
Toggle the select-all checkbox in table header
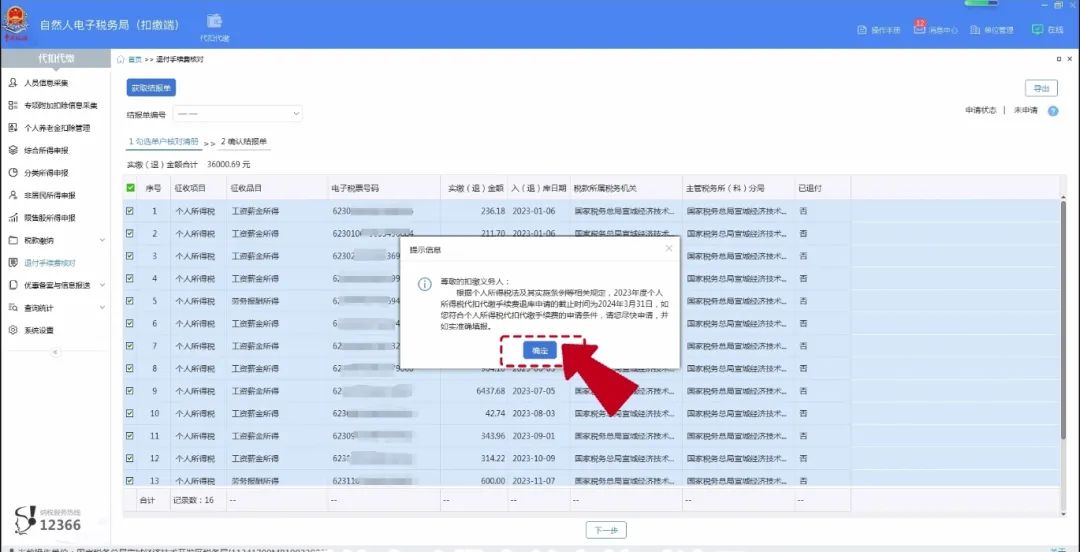[130, 188]
